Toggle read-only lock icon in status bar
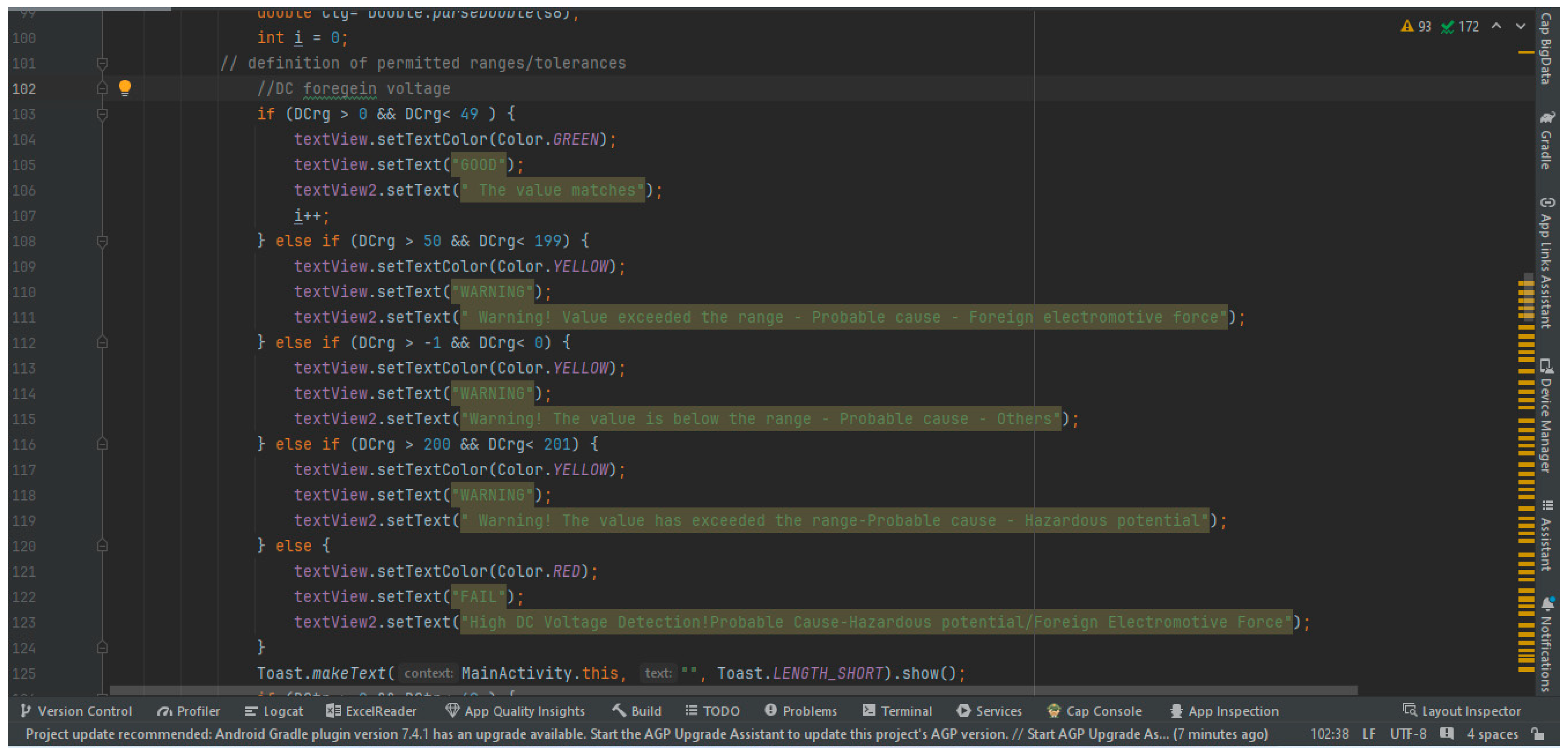Image resolution: width=1568 pixels, height=754 pixels. pyautogui.click(x=1538, y=734)
